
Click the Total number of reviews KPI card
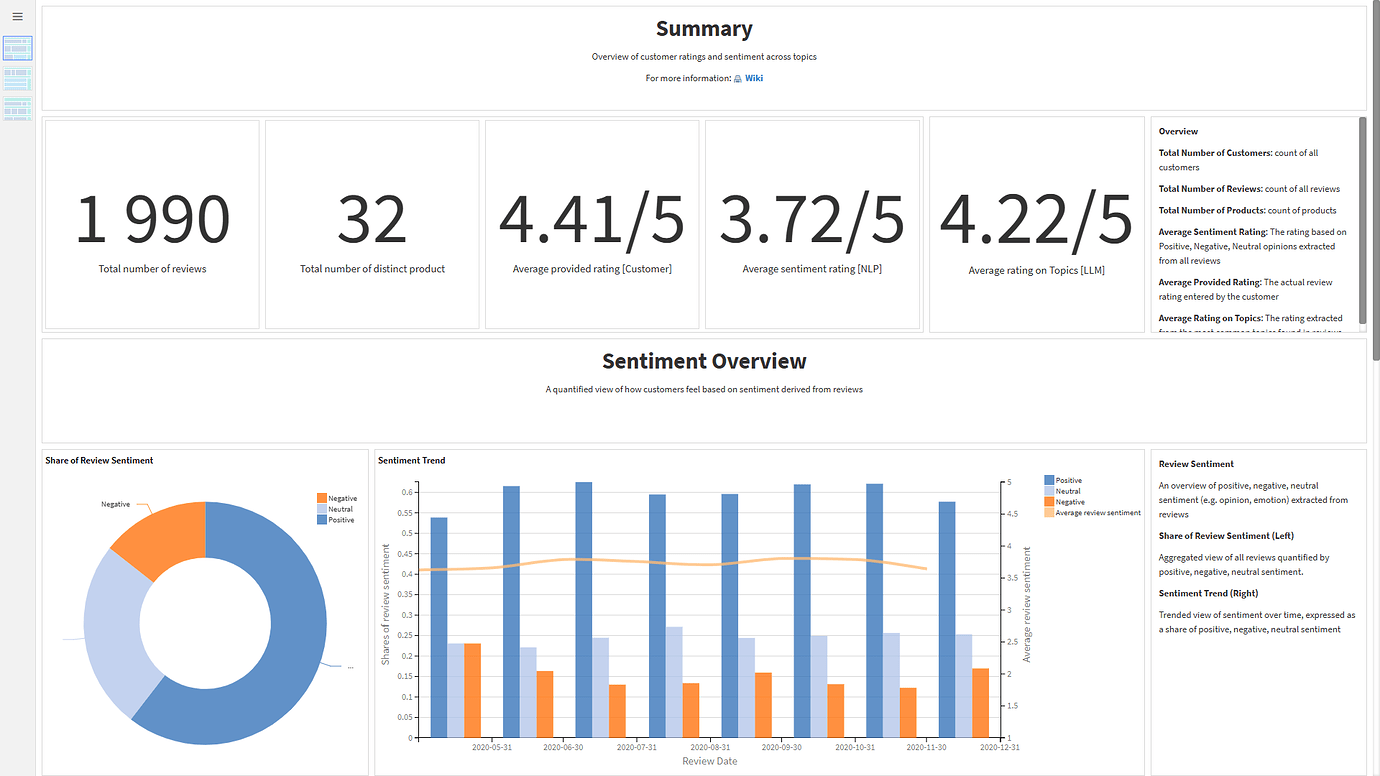coord(151,224)
